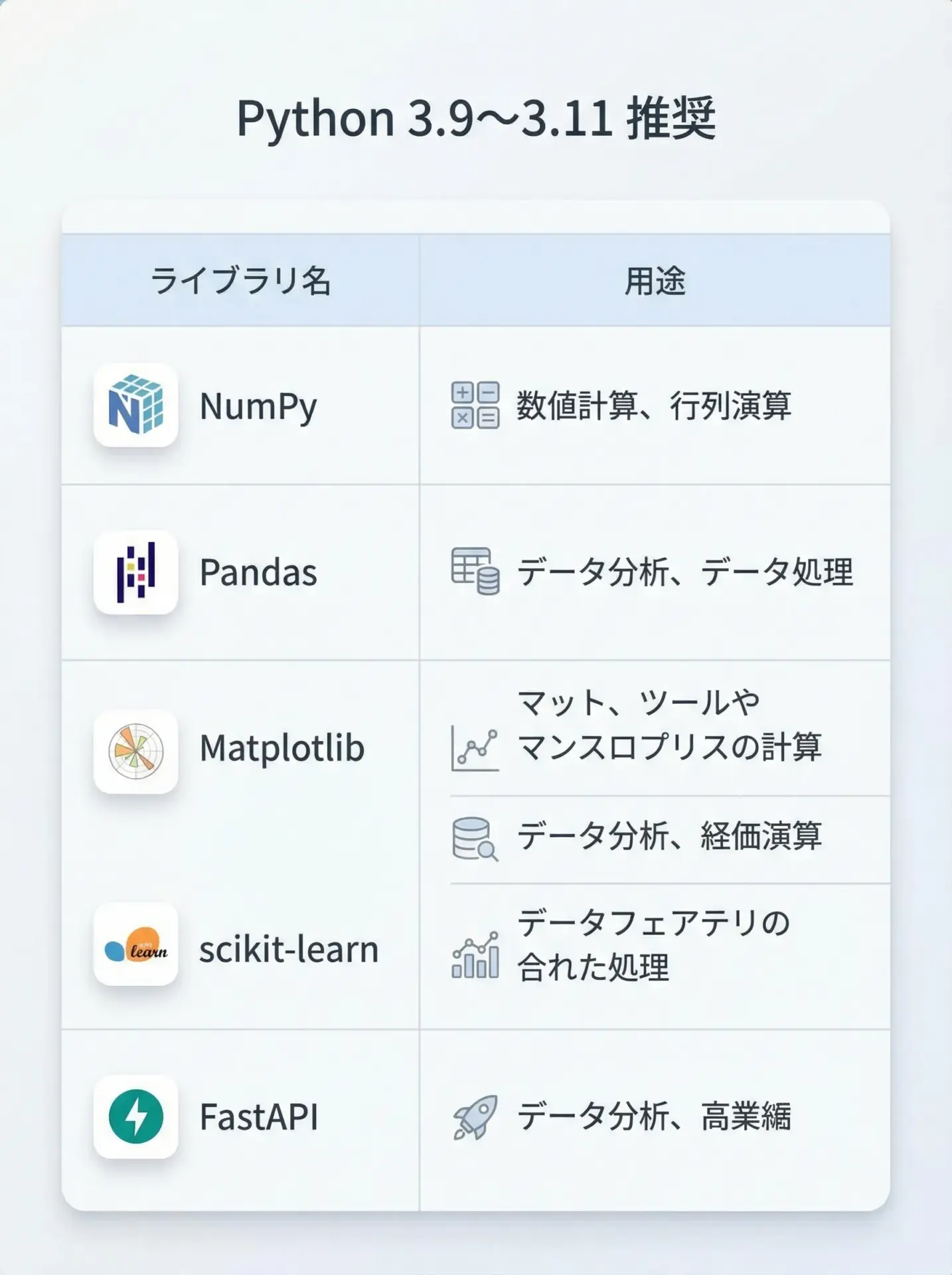
Task: Click the rocket icon
Action: [475, 1117]
